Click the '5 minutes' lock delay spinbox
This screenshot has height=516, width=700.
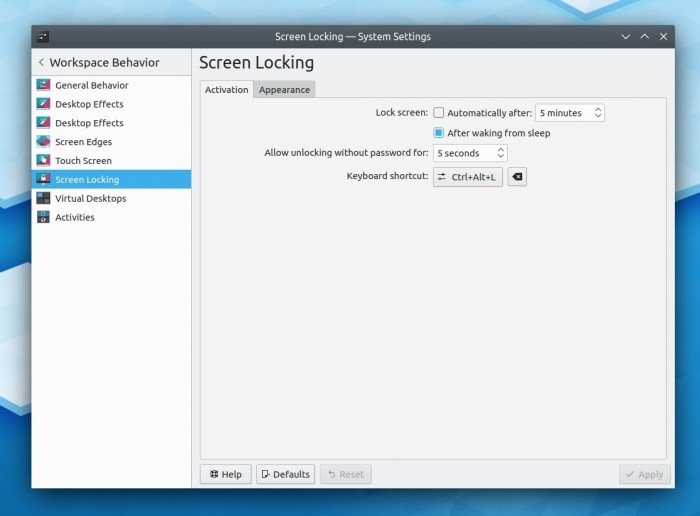569,113
